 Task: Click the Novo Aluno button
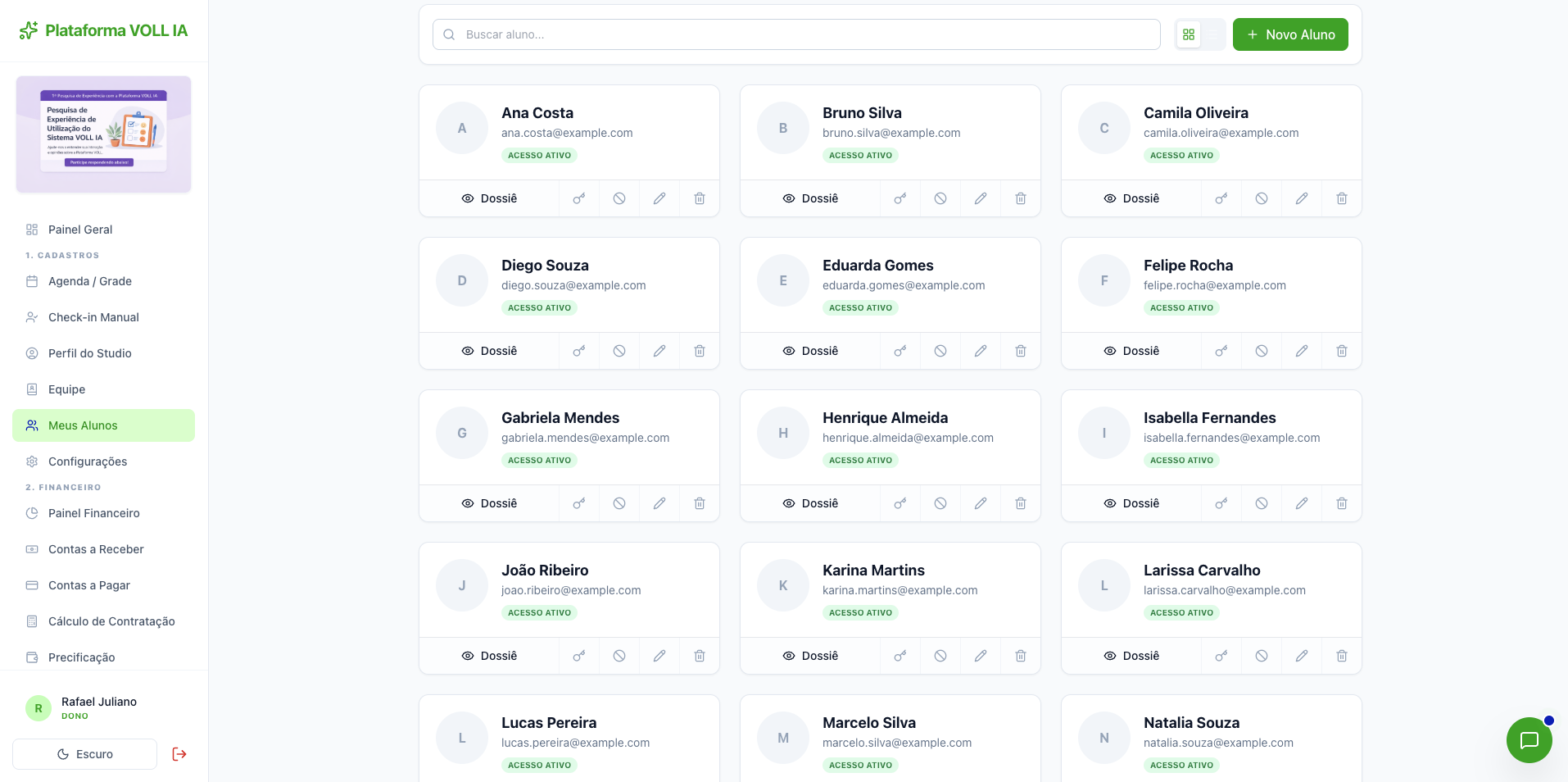click(x=1290, y=34)
